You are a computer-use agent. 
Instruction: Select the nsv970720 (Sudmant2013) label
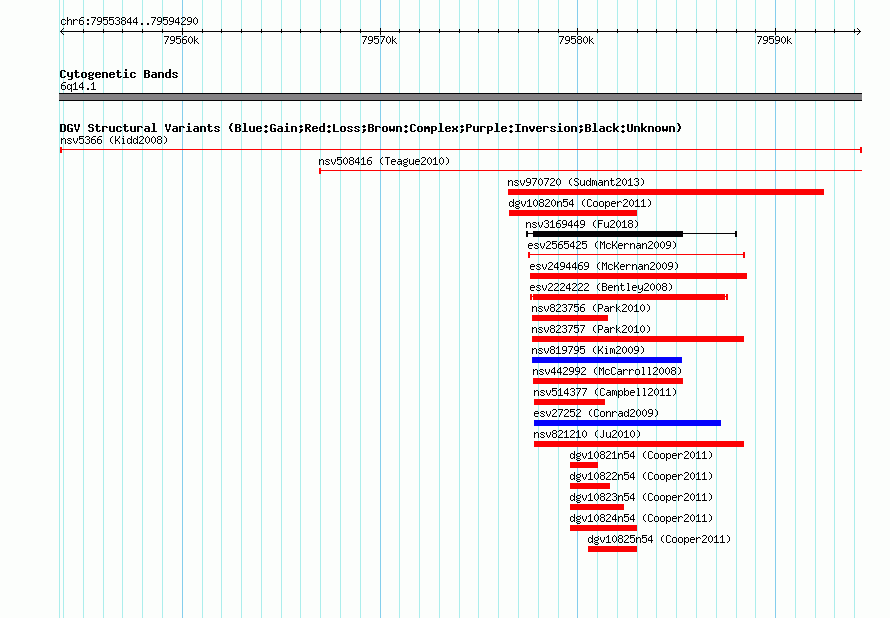click(576, 182)
